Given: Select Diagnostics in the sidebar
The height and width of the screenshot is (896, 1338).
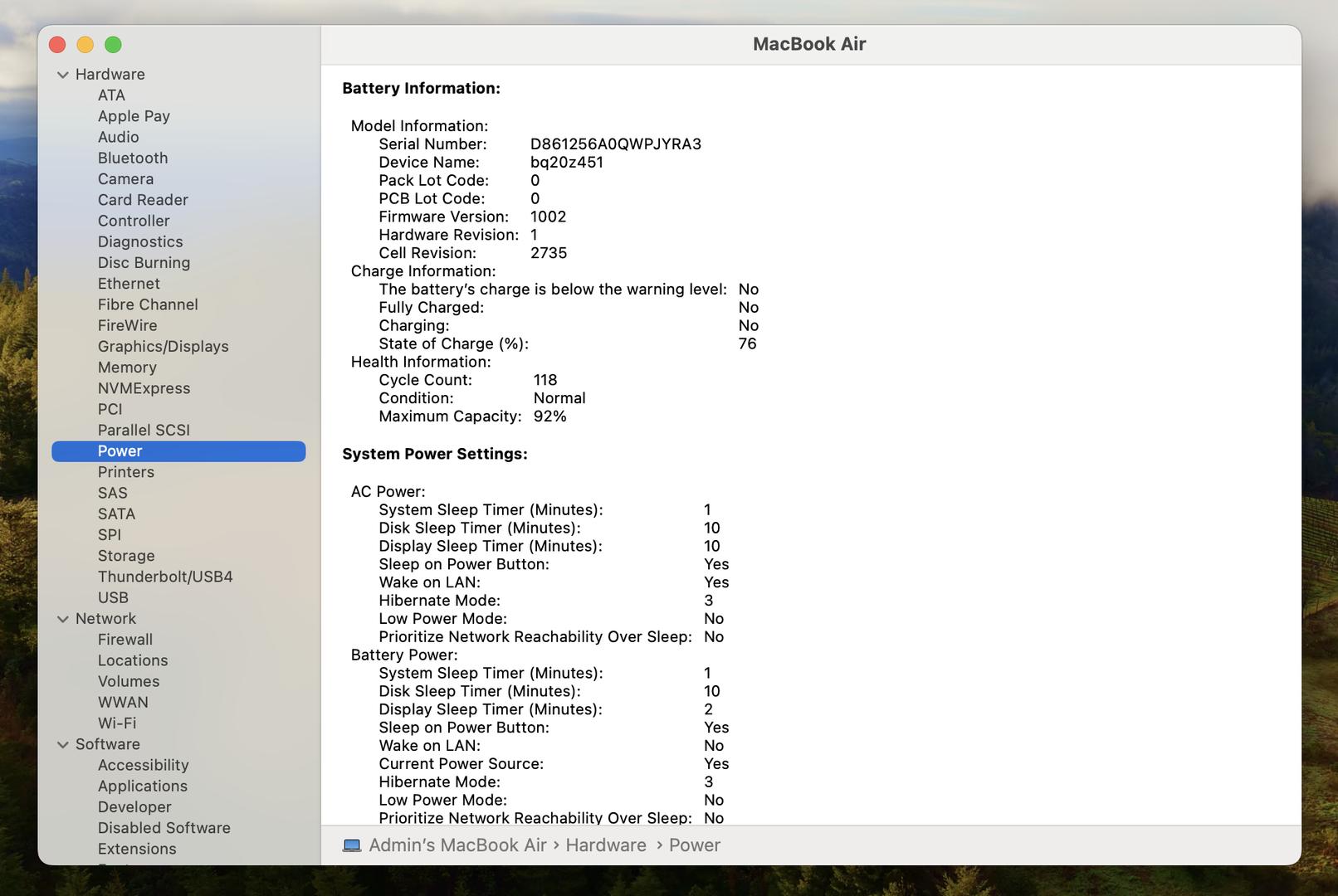Looking at the screenshot, I should (x=140, y=241).
